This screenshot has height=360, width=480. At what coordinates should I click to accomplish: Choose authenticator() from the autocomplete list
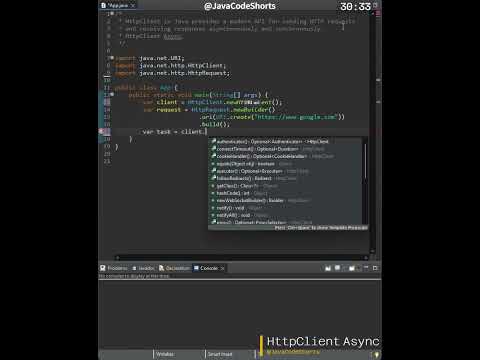pos(285,142)
